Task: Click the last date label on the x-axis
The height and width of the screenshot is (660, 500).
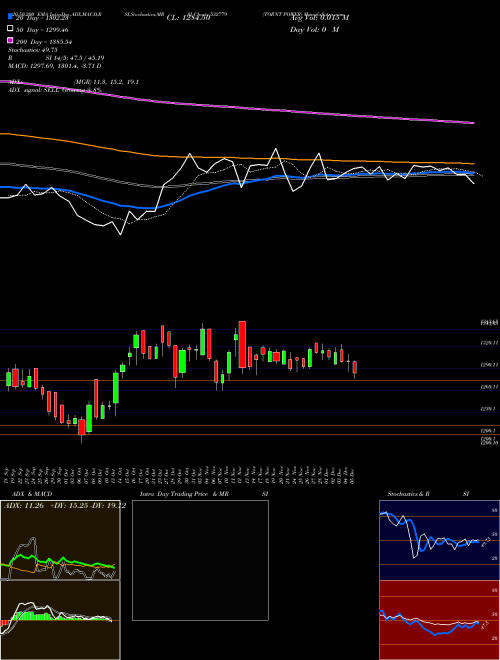Action: point(351,475)
